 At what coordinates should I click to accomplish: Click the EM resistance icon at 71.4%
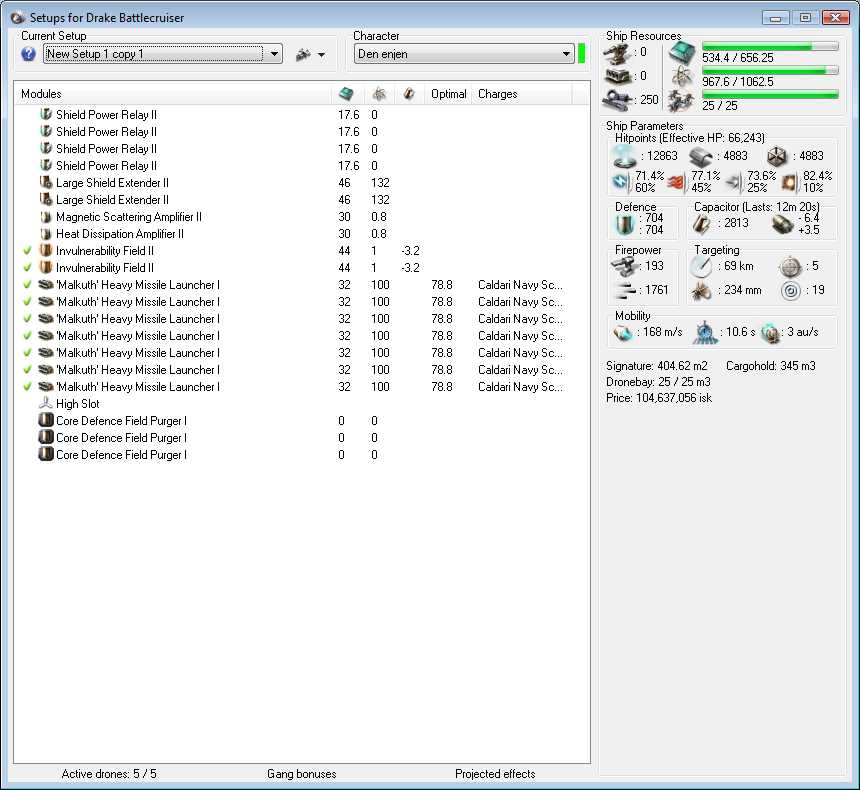pyautogui.click(x=621, y=181)
